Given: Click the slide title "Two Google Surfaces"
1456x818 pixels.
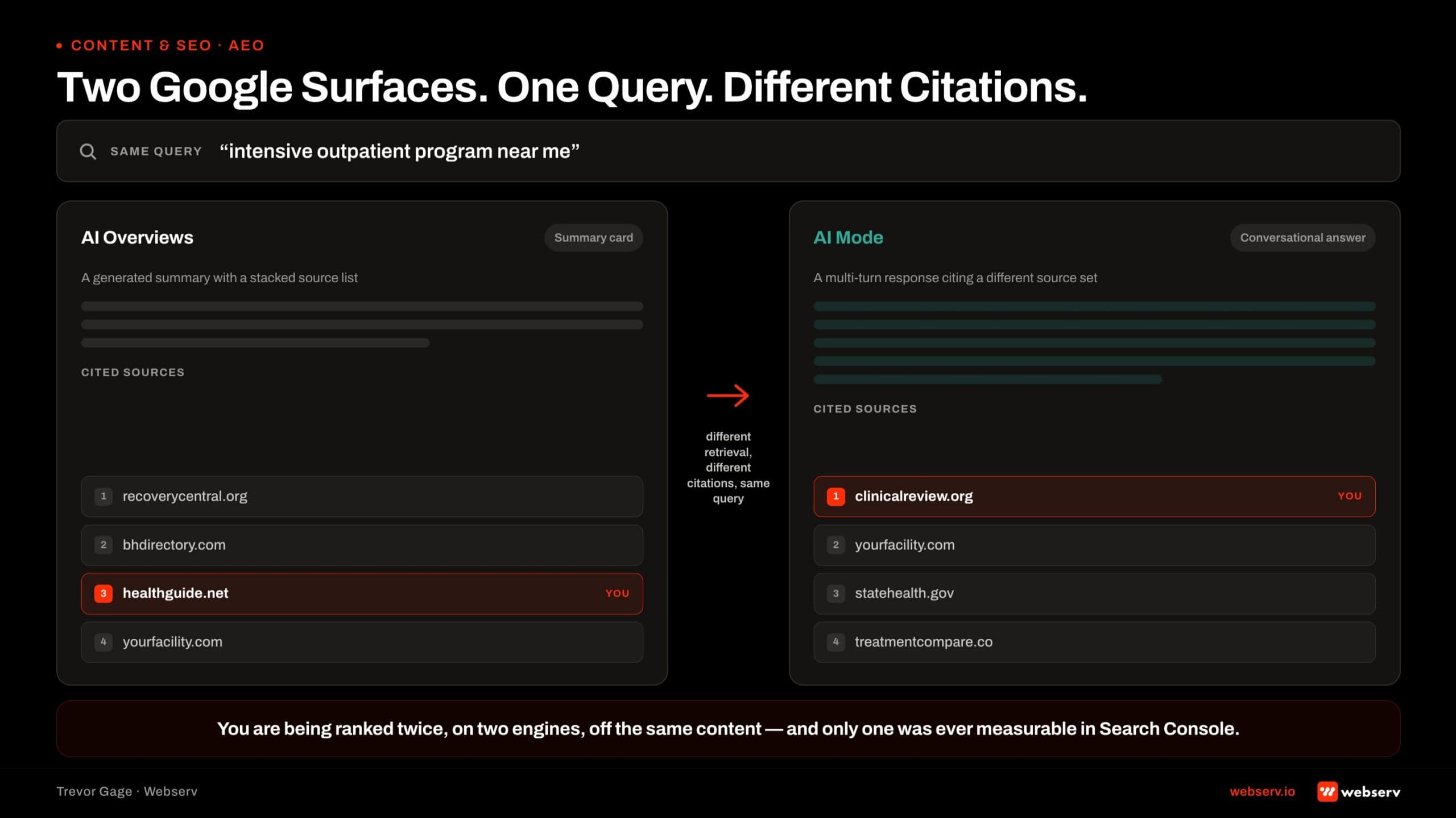Looking at the screenshot, I should click(572, 88).
